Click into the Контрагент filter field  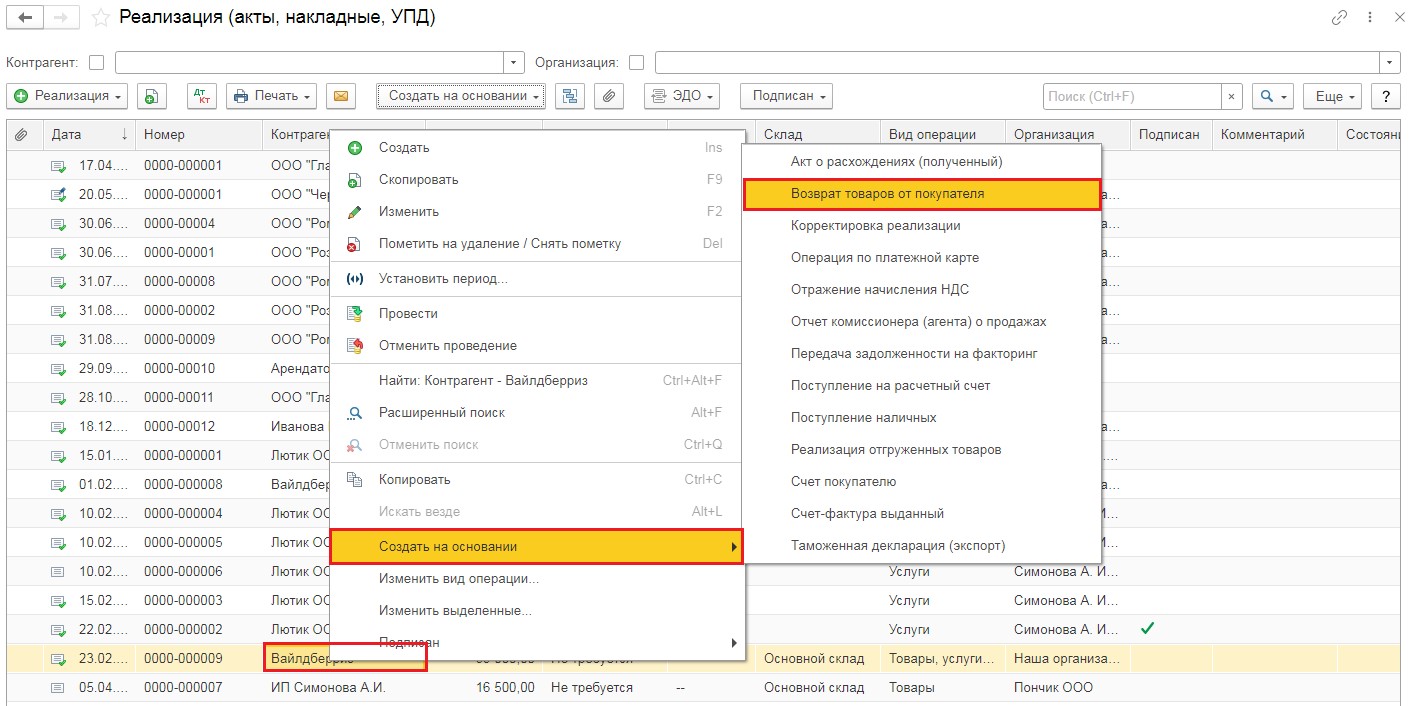click(x=310, y=62)
